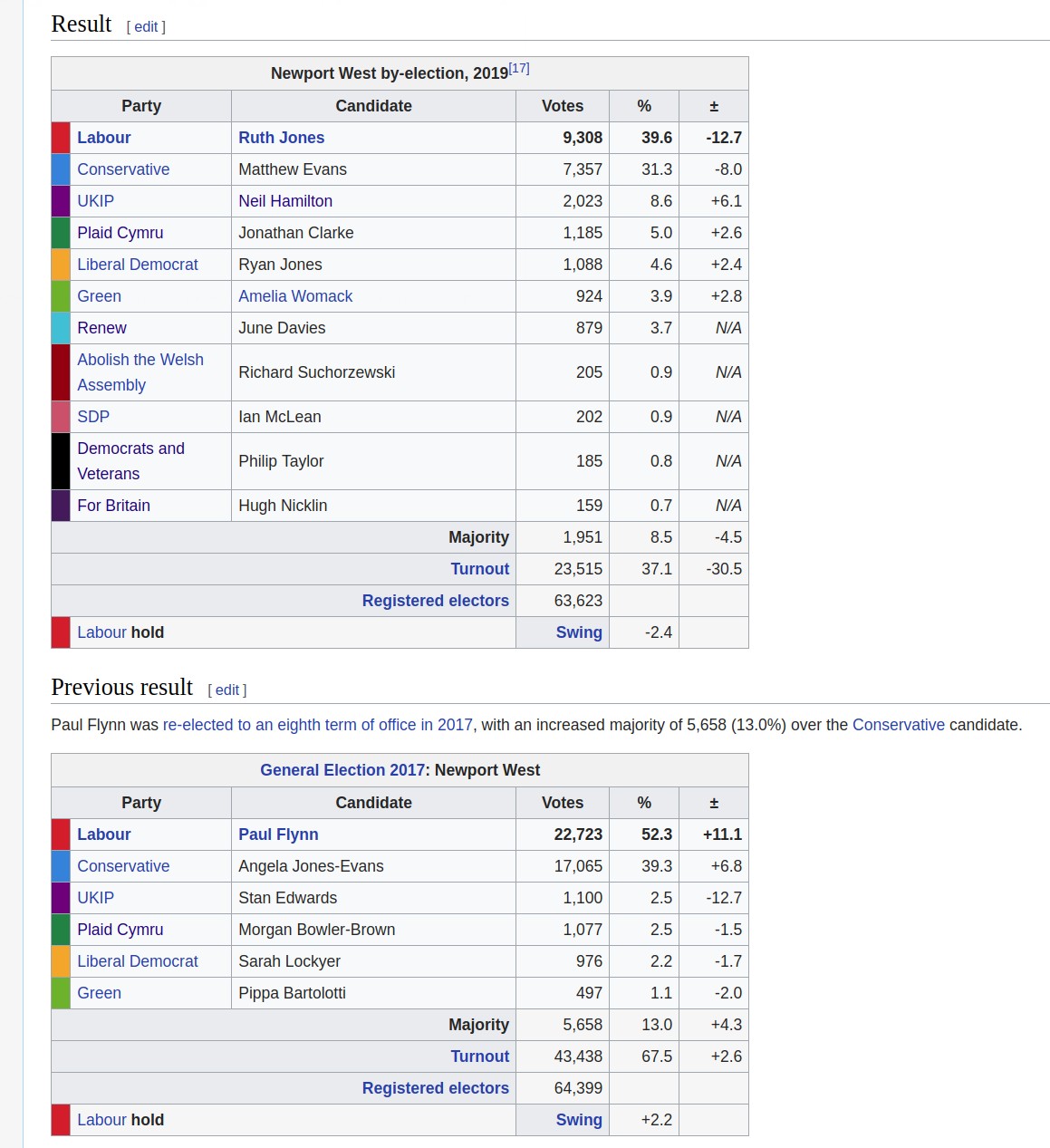
Task: Open UKIP party link in 2019 by-election table
Action: coord(95,201)
